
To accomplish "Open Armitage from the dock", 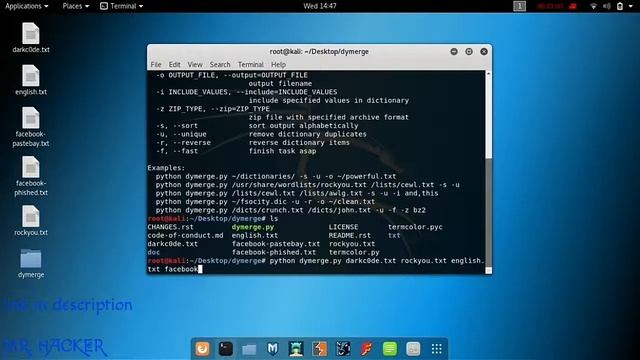I will pos(296,349).
